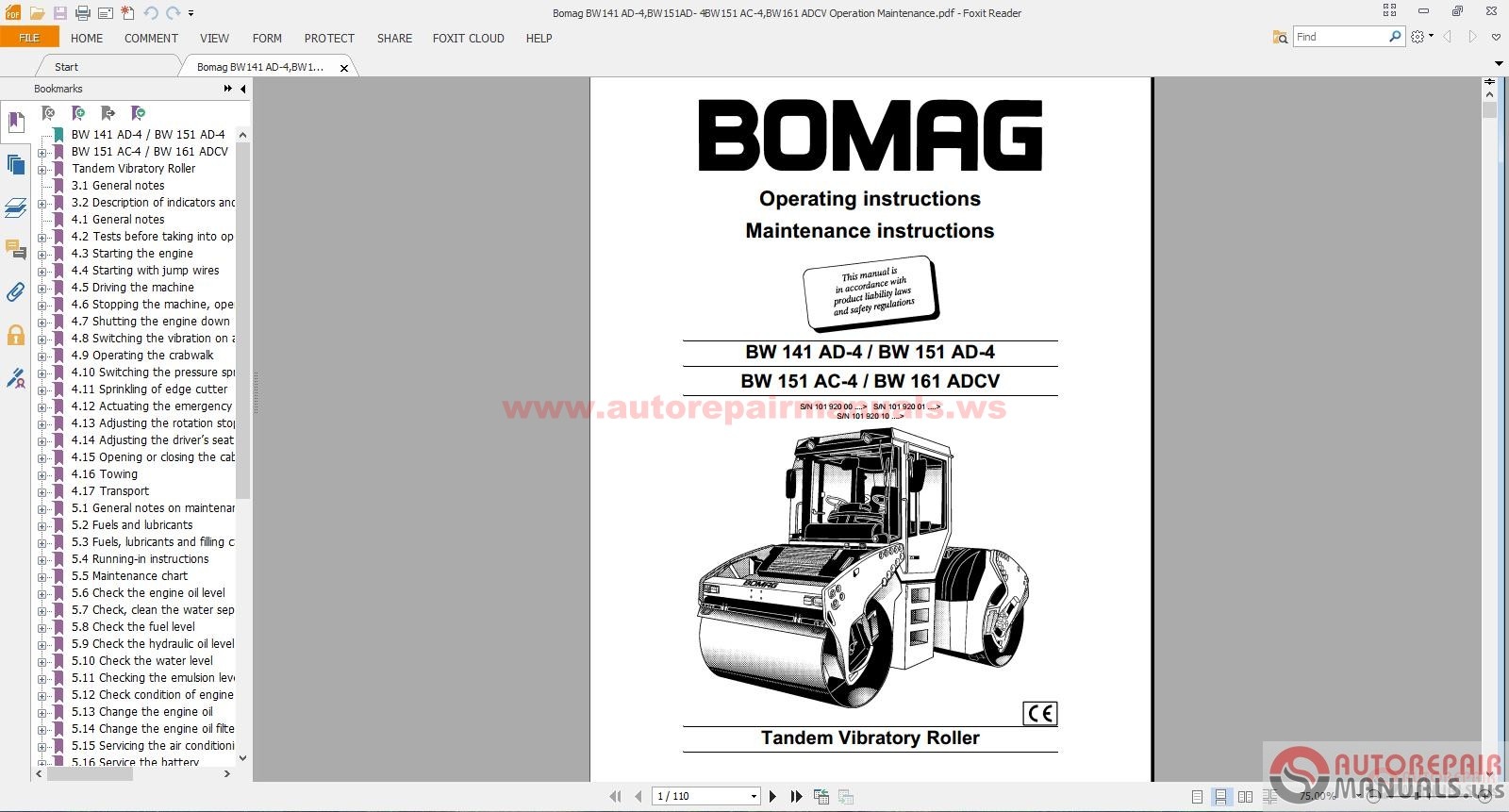
Task: Click the Next view icon in status bar
Action: pos(845,796)
